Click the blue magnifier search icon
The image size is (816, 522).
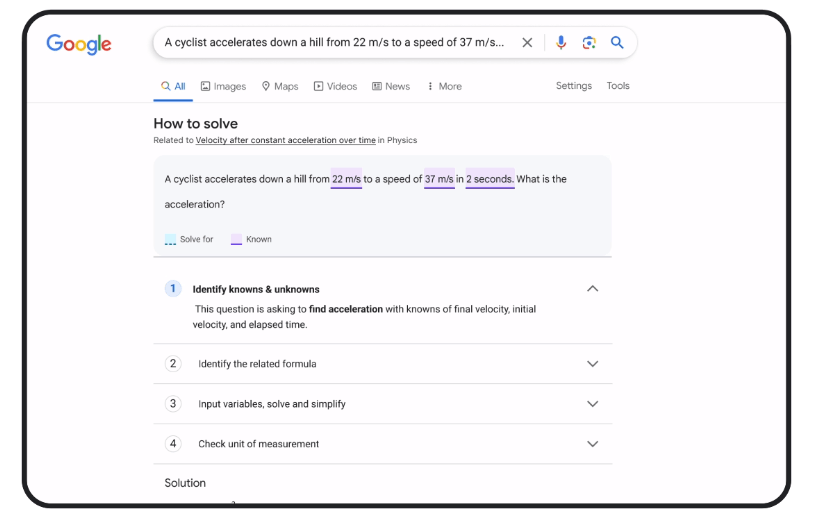coord(617,43)
